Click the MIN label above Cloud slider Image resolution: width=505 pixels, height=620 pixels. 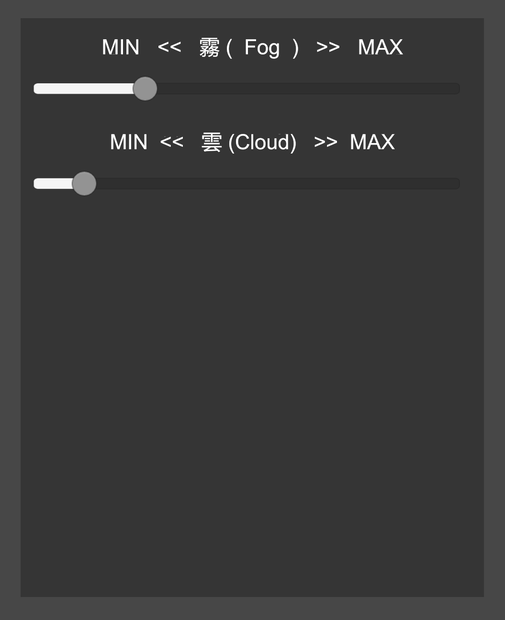(129, 142)
